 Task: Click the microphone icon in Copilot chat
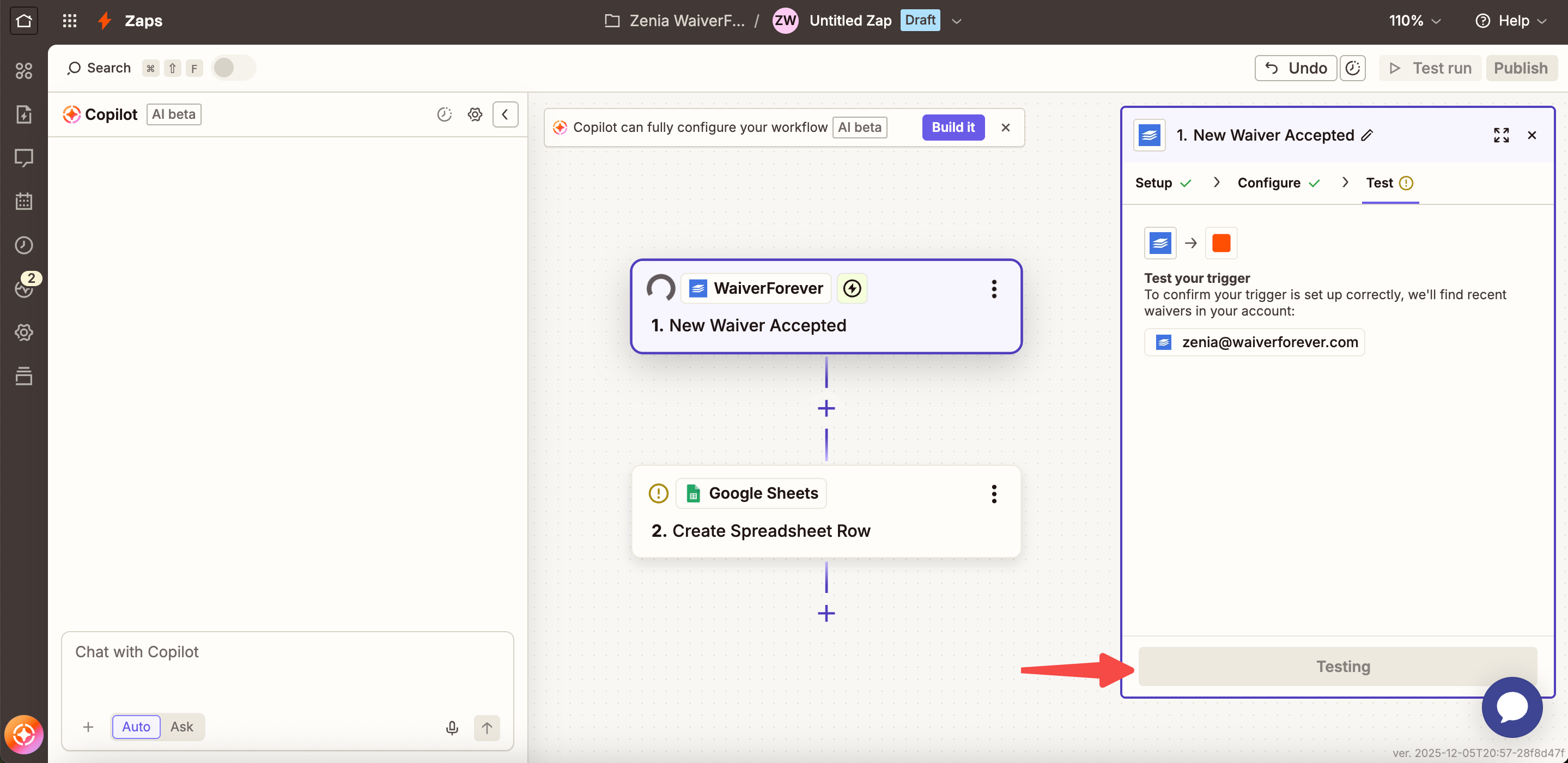452,727
